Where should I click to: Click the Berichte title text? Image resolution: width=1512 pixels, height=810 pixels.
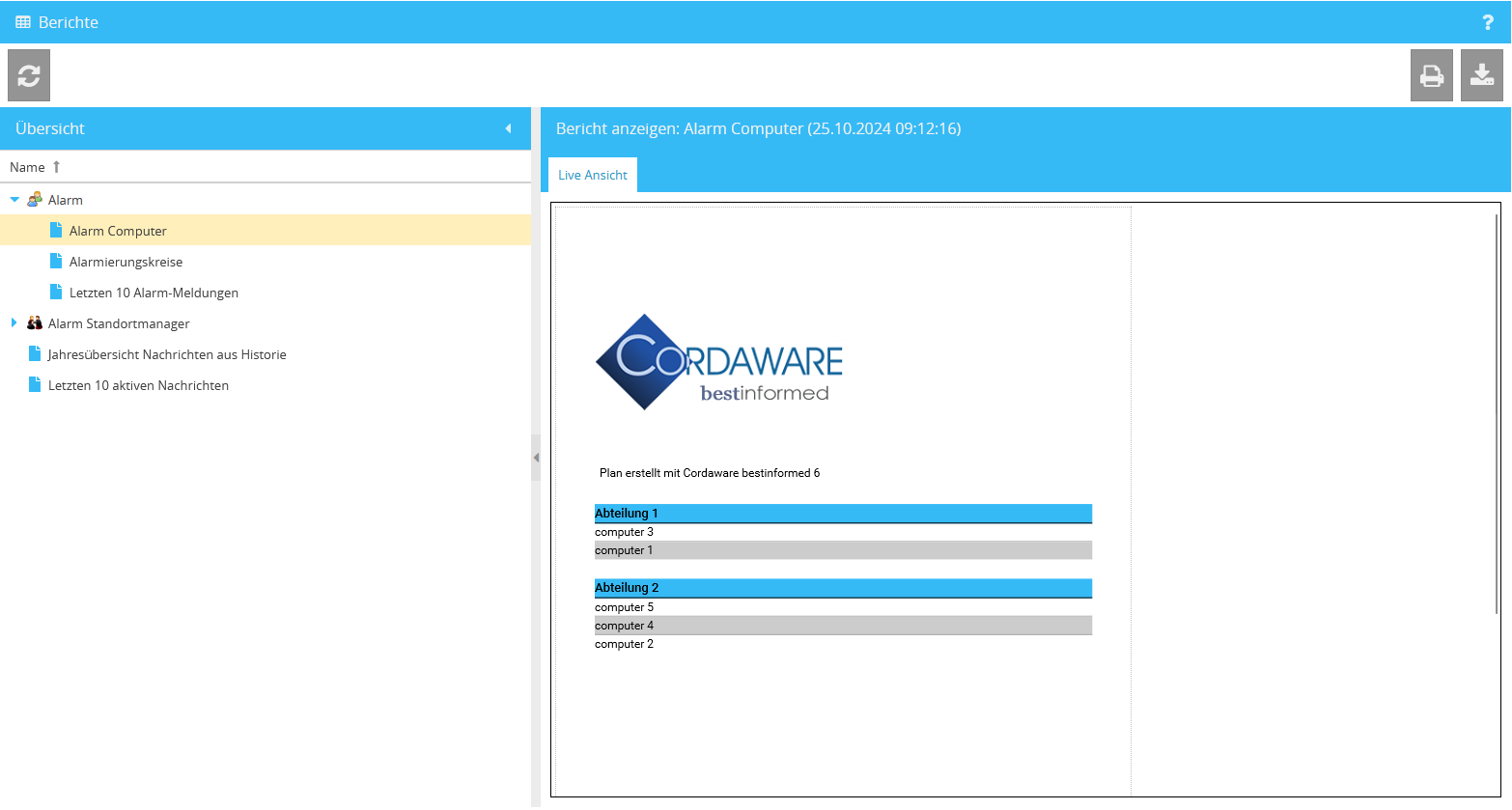pyautogui.click(x=69, y=22)
